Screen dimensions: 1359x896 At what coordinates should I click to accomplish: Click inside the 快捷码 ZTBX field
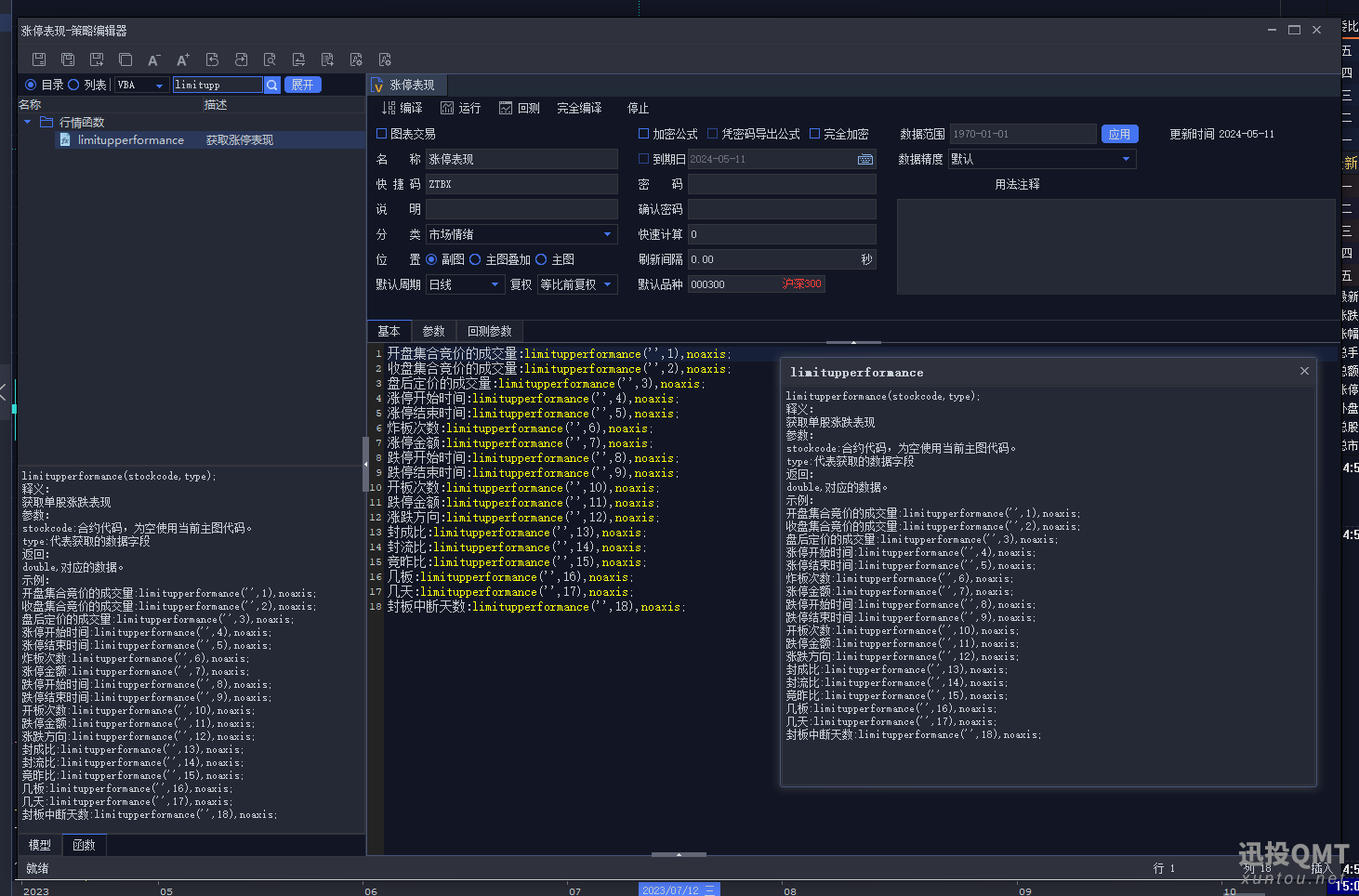[521, 184]
